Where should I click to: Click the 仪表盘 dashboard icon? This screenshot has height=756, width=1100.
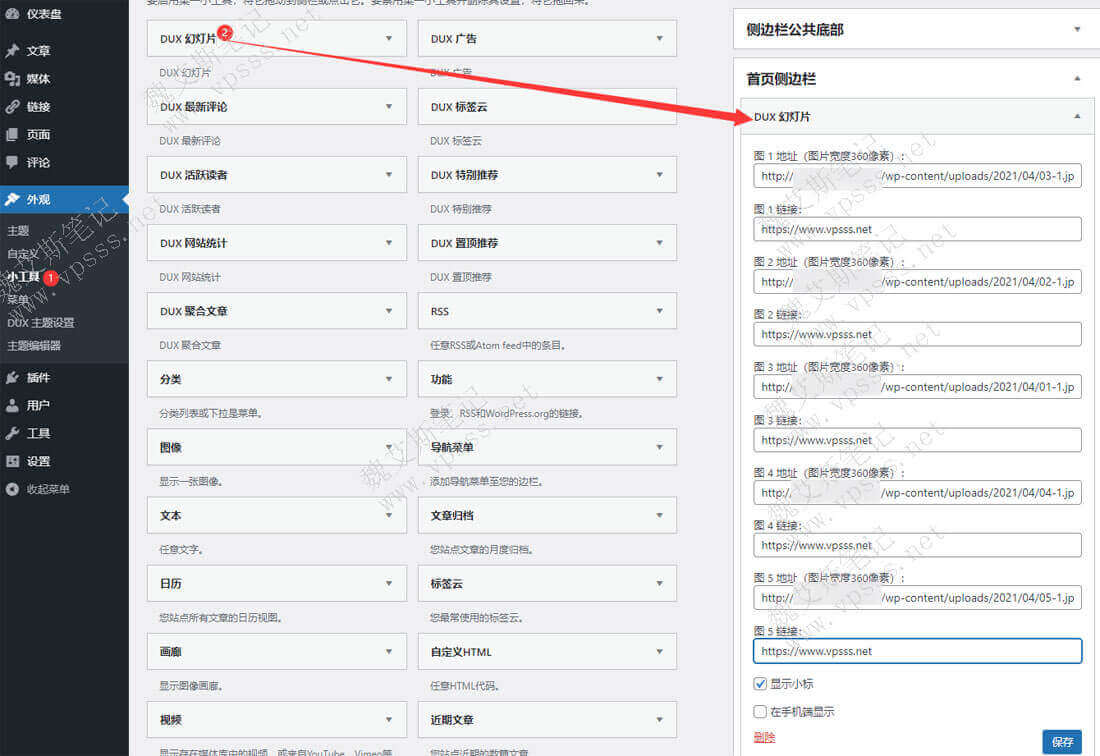pos(12,14)
